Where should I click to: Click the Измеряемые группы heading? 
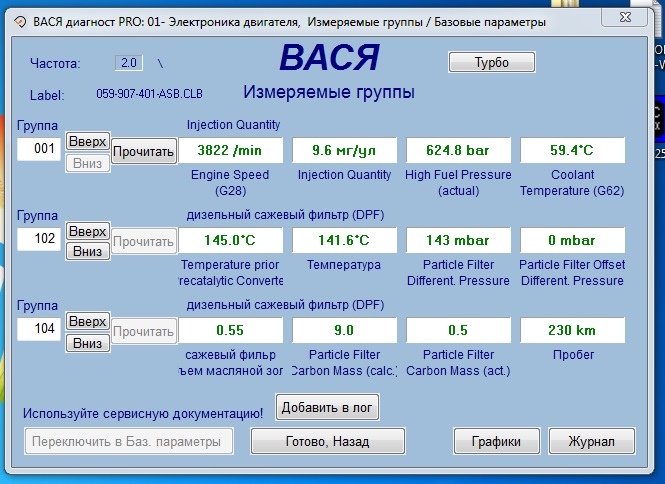[329, 92]
